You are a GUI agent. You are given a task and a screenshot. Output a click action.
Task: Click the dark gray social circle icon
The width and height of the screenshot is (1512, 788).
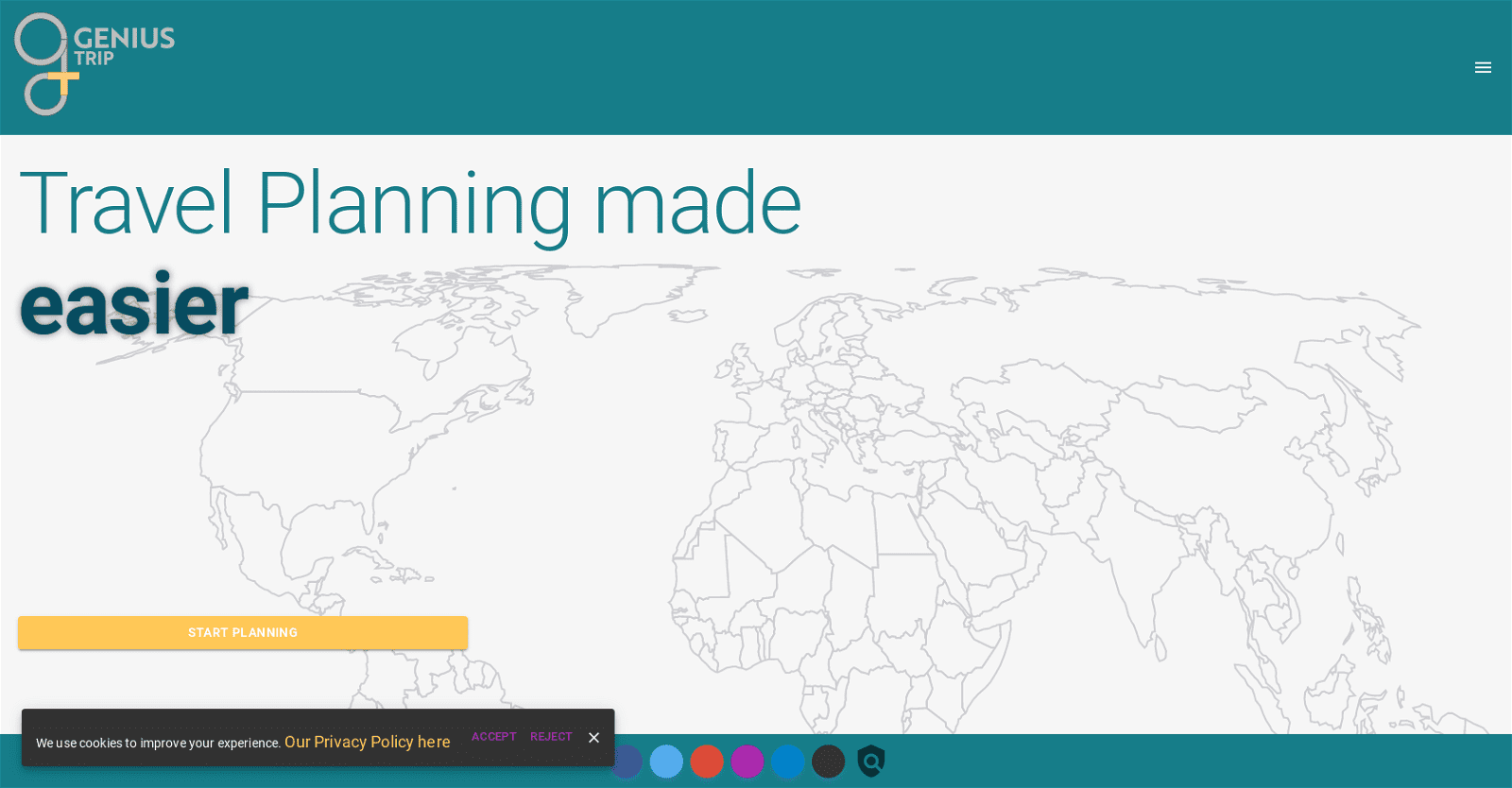coord(828,762)
